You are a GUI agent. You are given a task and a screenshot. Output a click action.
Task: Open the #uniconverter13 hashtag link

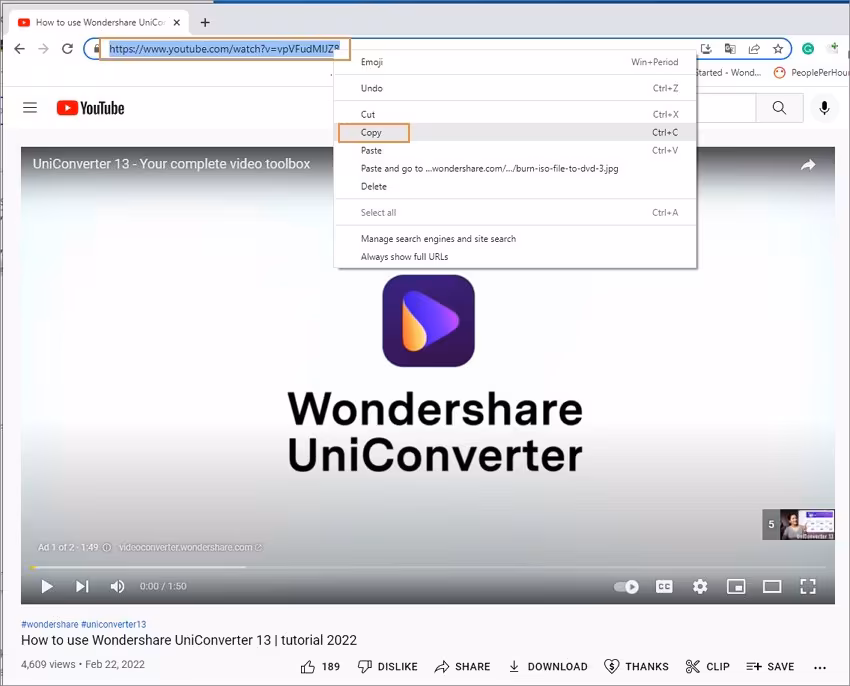[113, 624]
